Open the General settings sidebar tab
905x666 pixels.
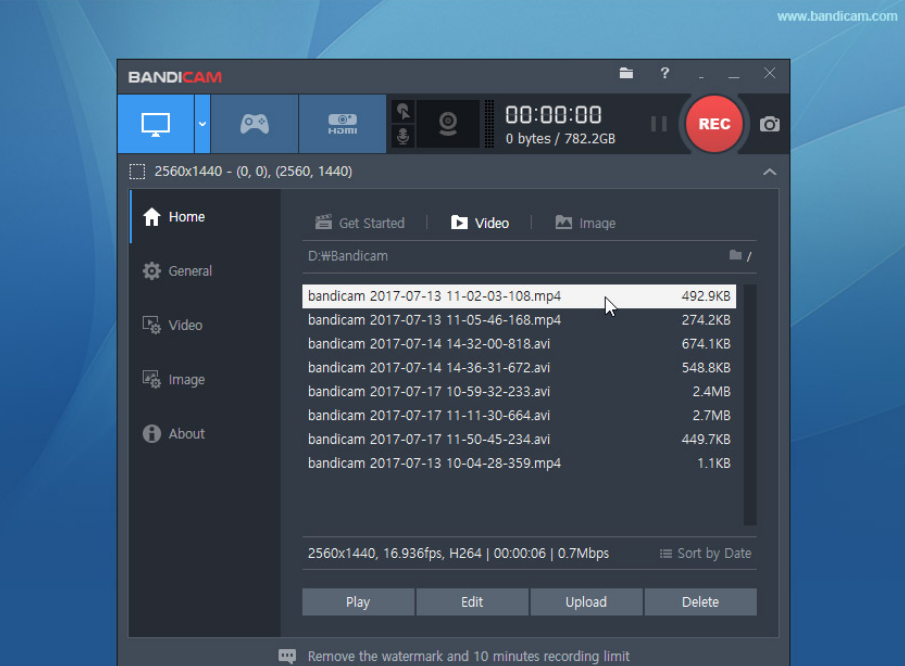[x=189, y=271]
